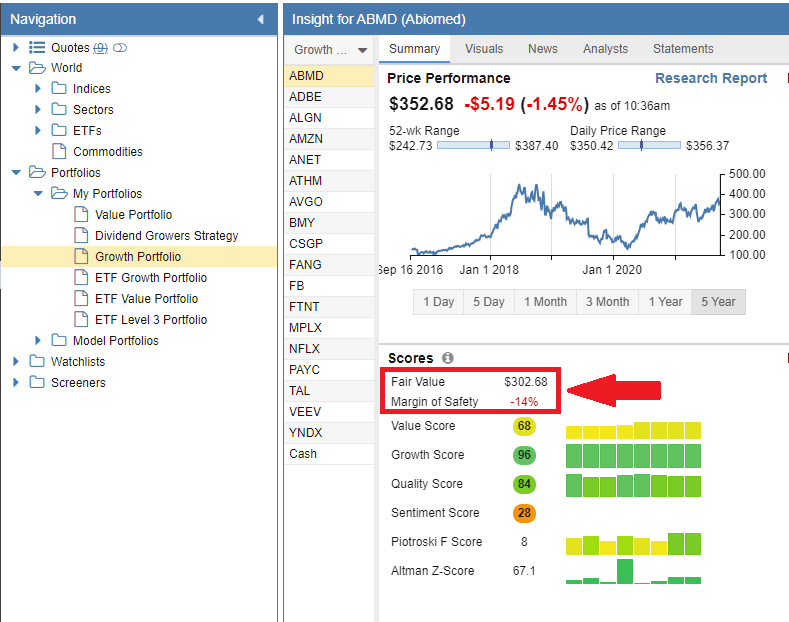Click the Sectors folder icon
Viewport: 789px width, 622px height.
coord(59,109)
